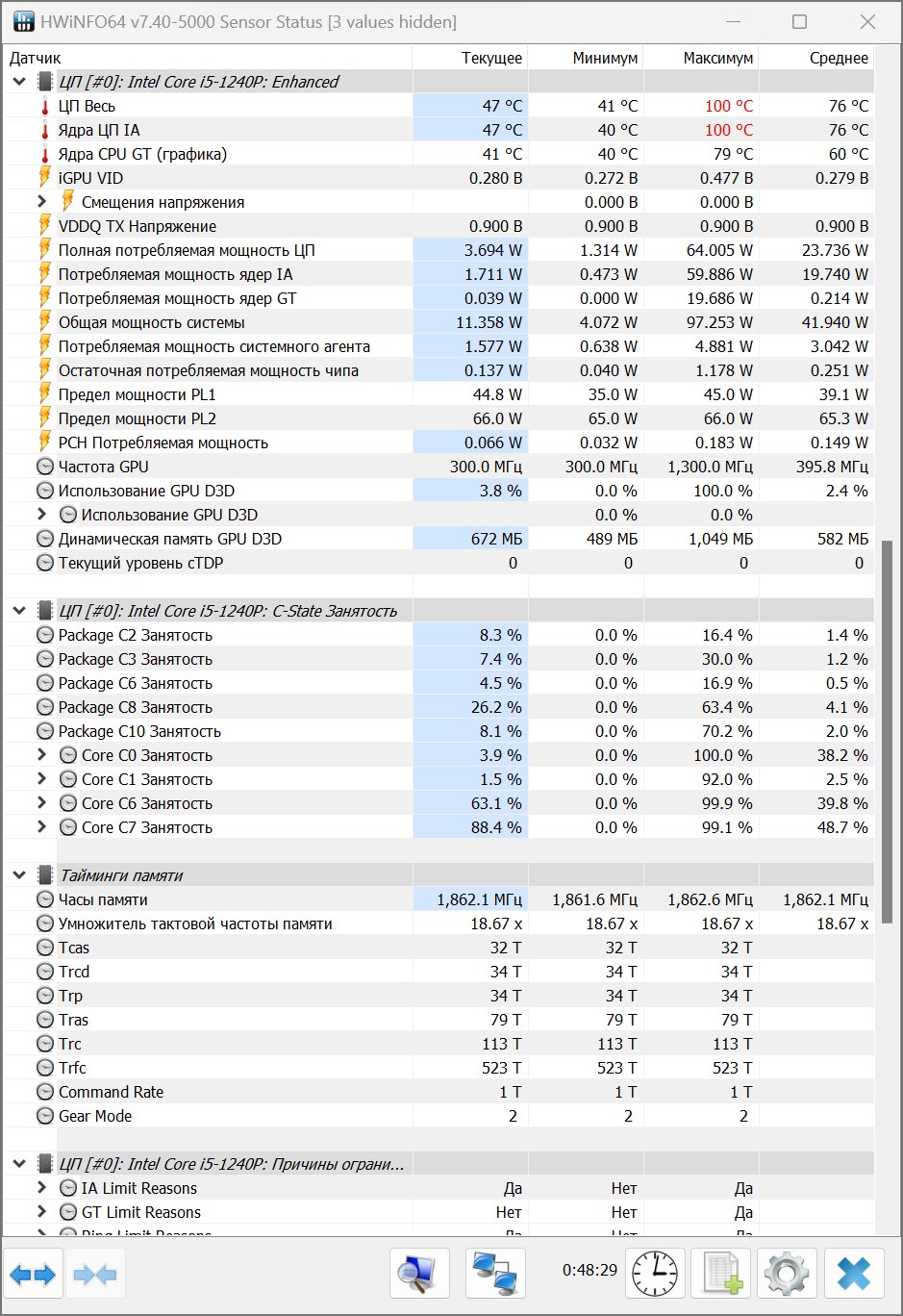Click chip icon of Тайминги памяти group
This screenshot has width=903, height=1316.
pyautogui.click(x=44, y=875)
